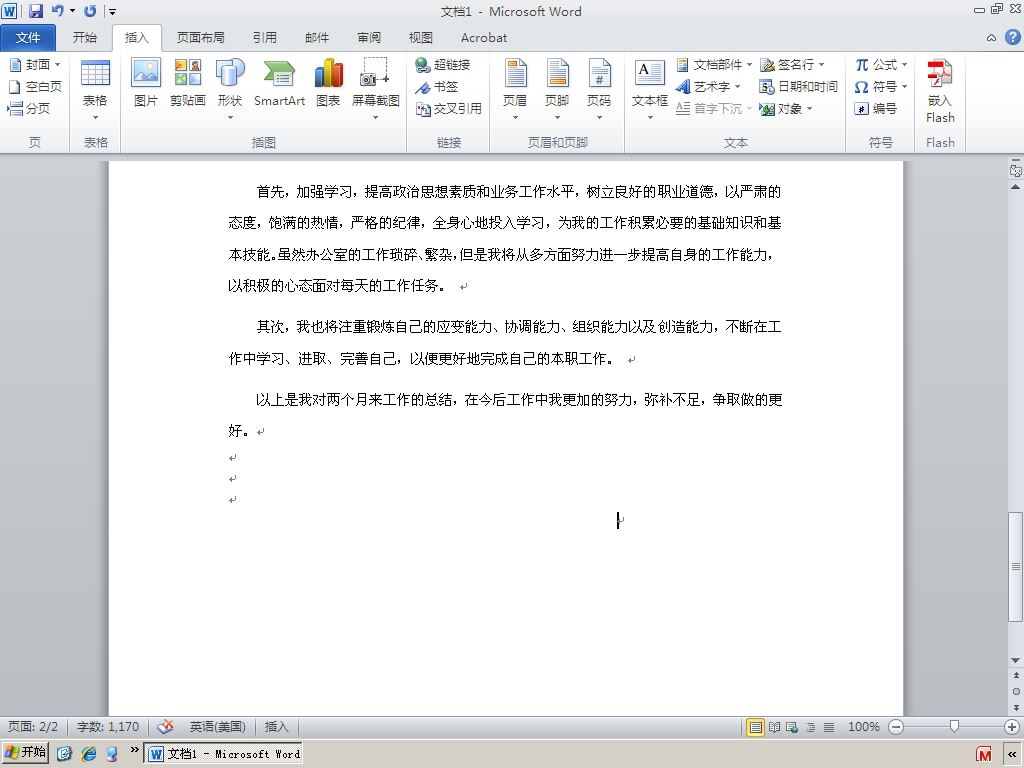Switch to Web Layout view
This screenshot has height=768, width=1024.
click(x=792, y=727)
